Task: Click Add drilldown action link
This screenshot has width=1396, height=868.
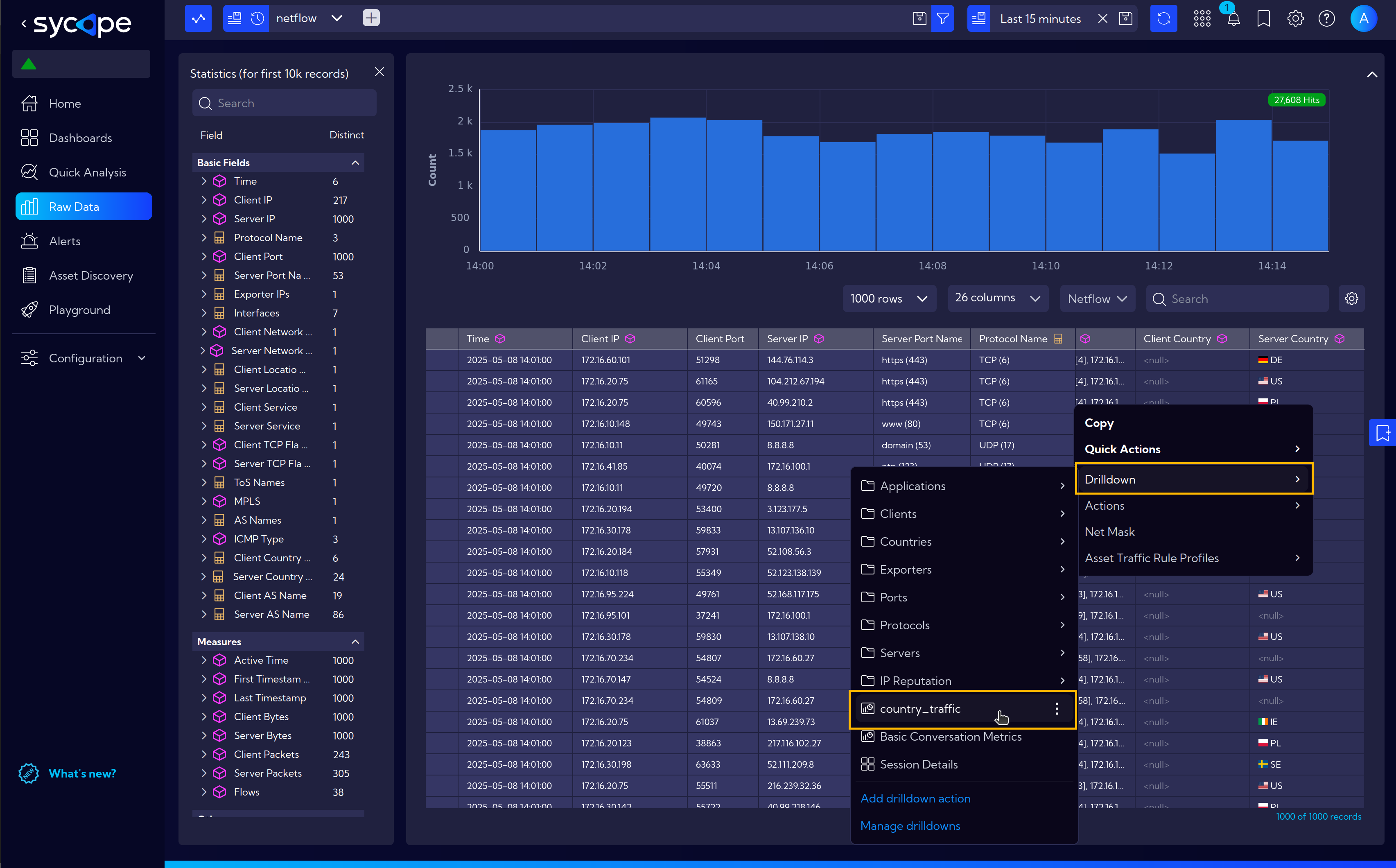Action: click(x=915, y=798)
